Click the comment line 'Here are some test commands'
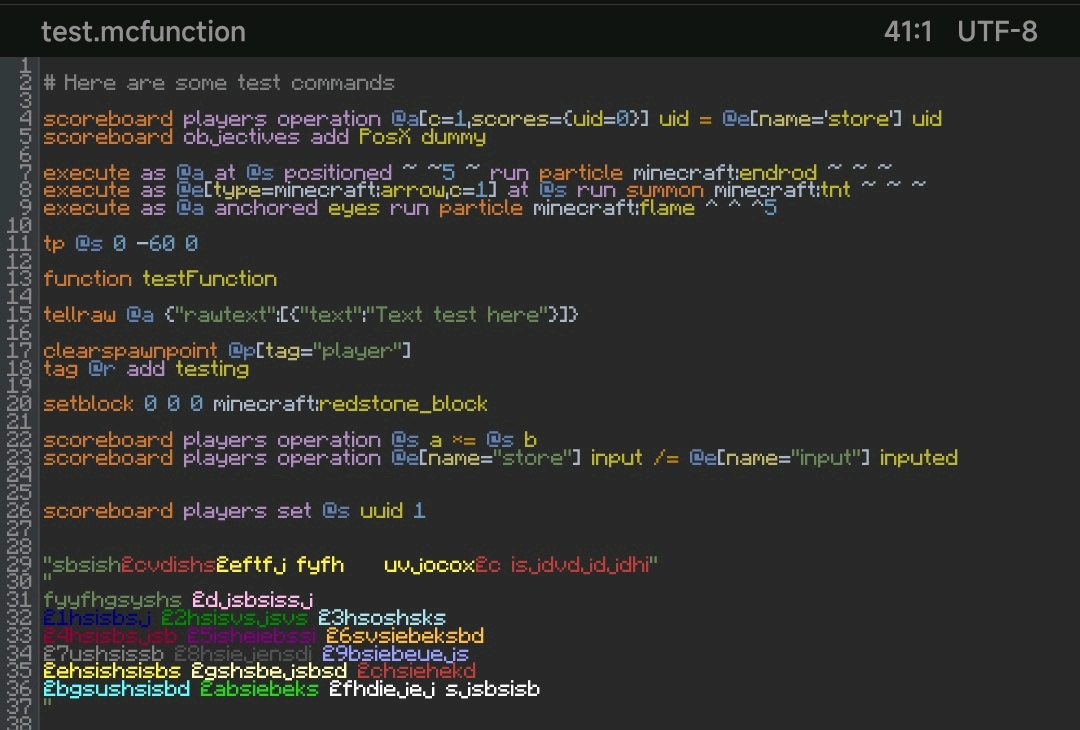1080x730 pixels. (x=219, y=83)
